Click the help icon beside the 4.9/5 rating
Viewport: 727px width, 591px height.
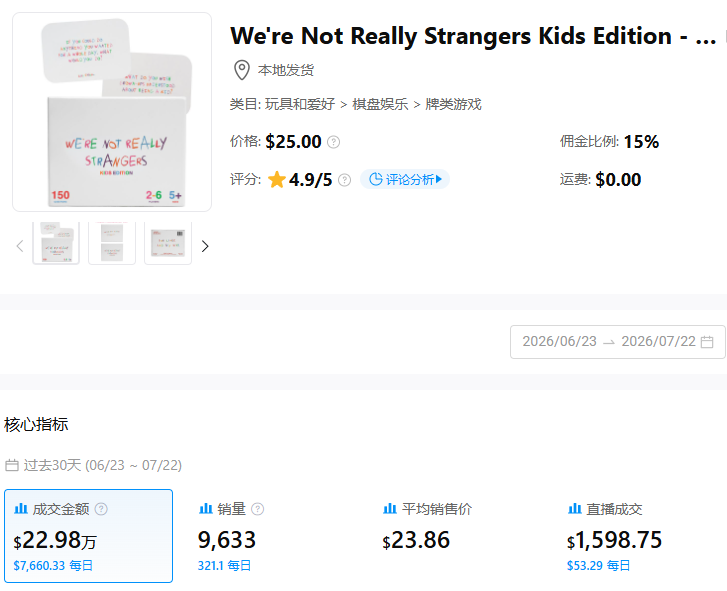click(344, 180)
